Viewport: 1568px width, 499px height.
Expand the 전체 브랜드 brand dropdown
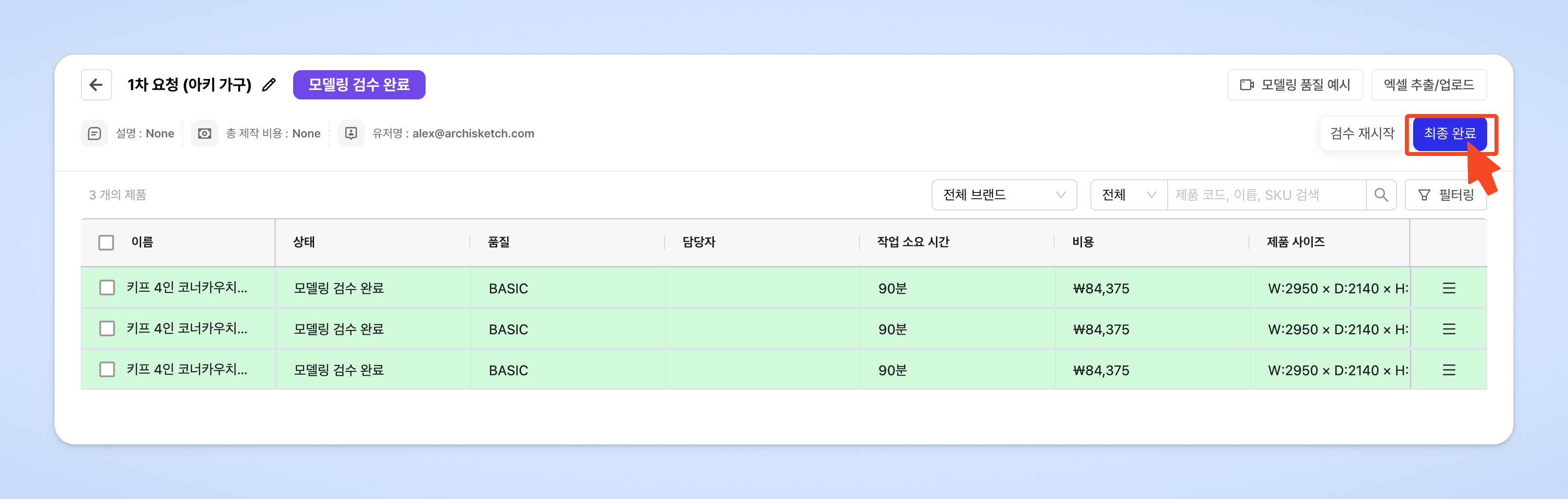click(1004, 195)
